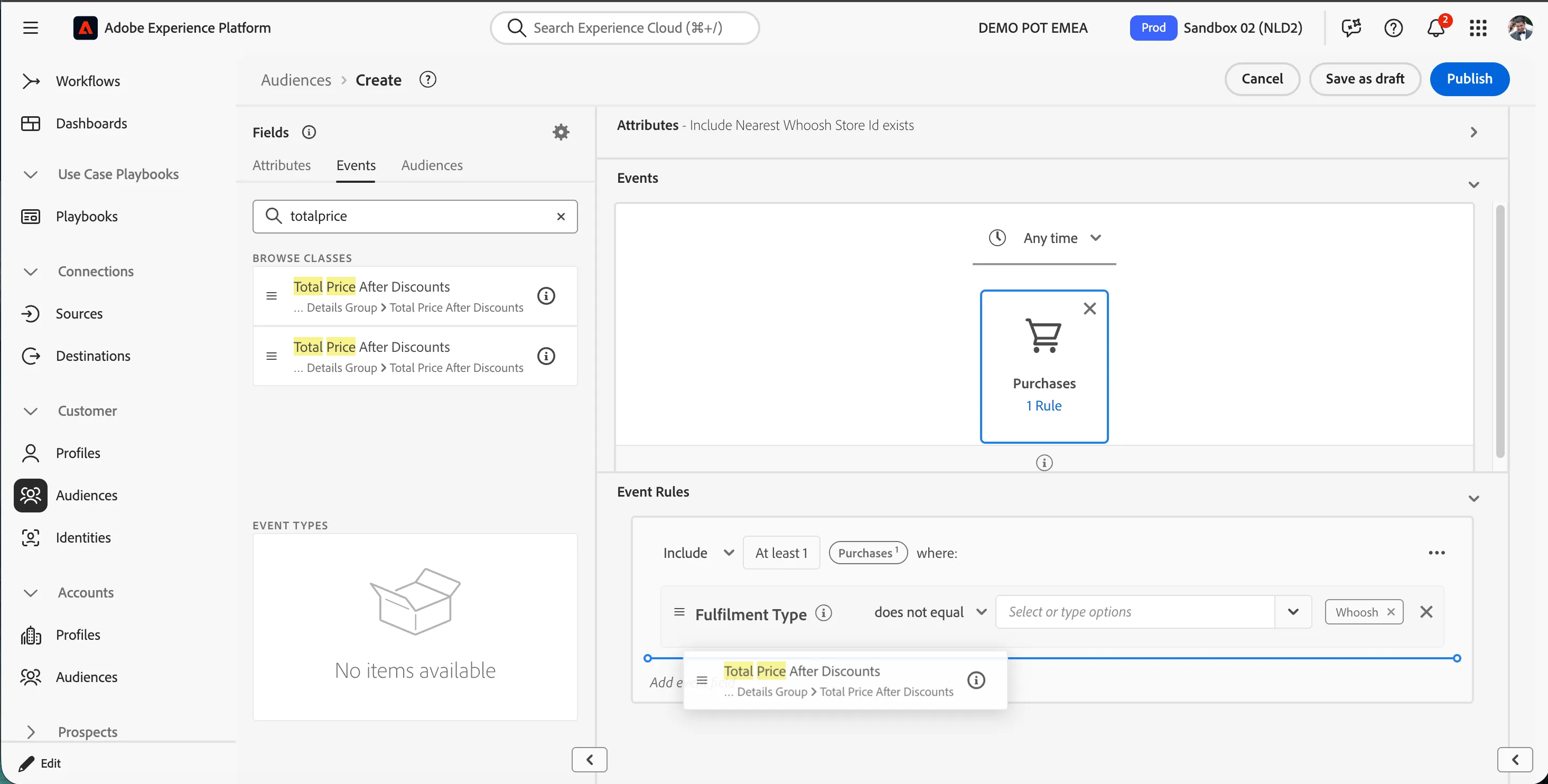1548x784 pixels.
Task: Collapse the Events section chevron
Action: click(x=1474, y=184)
